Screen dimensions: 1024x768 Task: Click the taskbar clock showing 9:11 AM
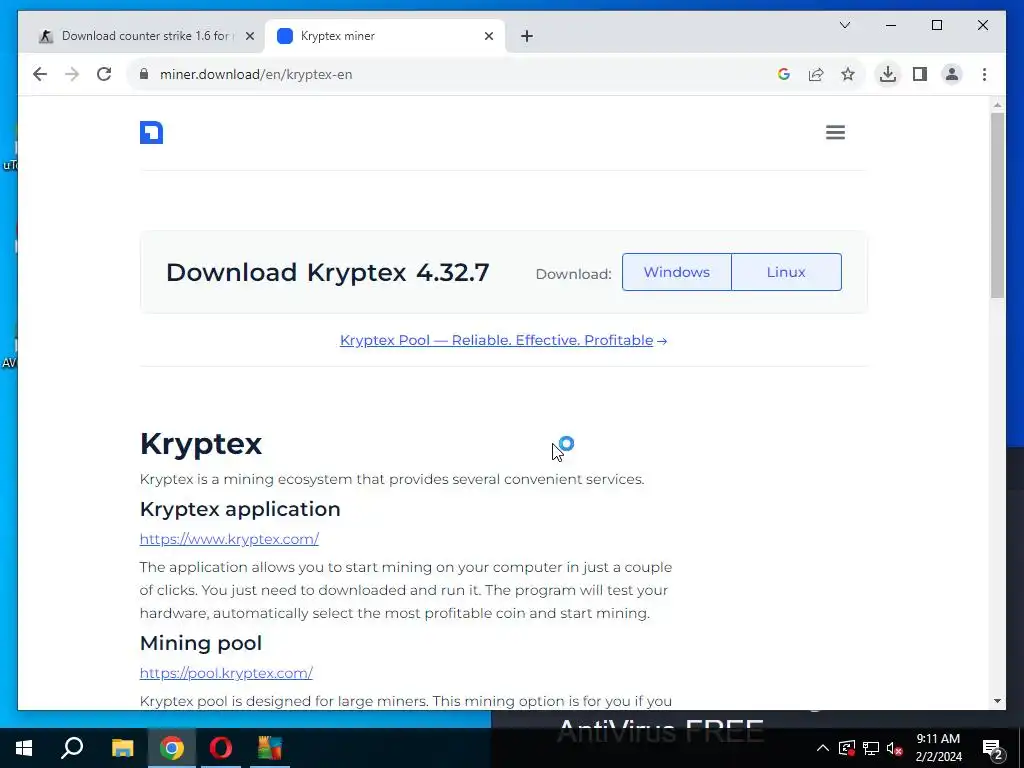tap(938, 748)
